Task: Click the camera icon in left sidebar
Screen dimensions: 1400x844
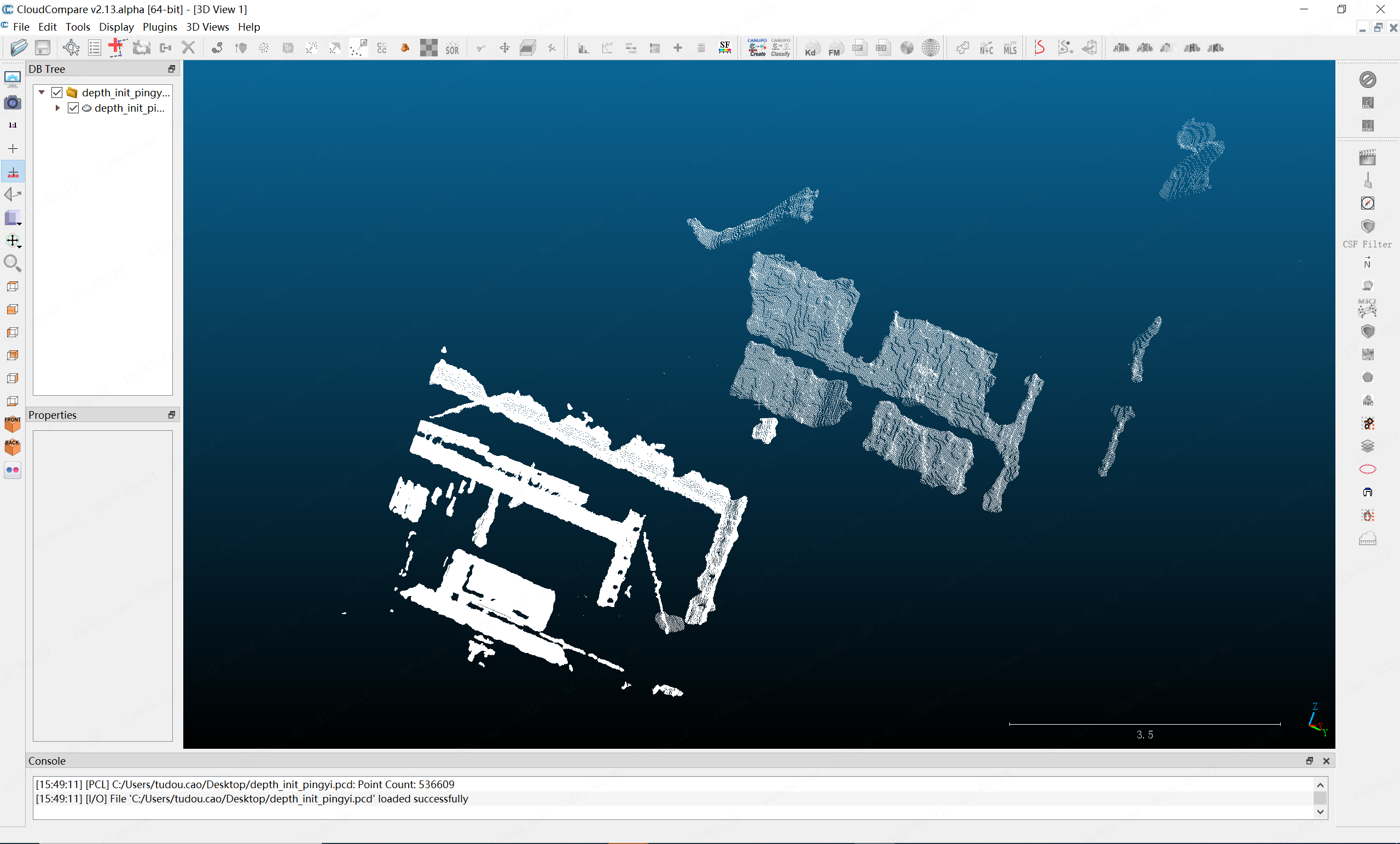Action: pos(13,103)
